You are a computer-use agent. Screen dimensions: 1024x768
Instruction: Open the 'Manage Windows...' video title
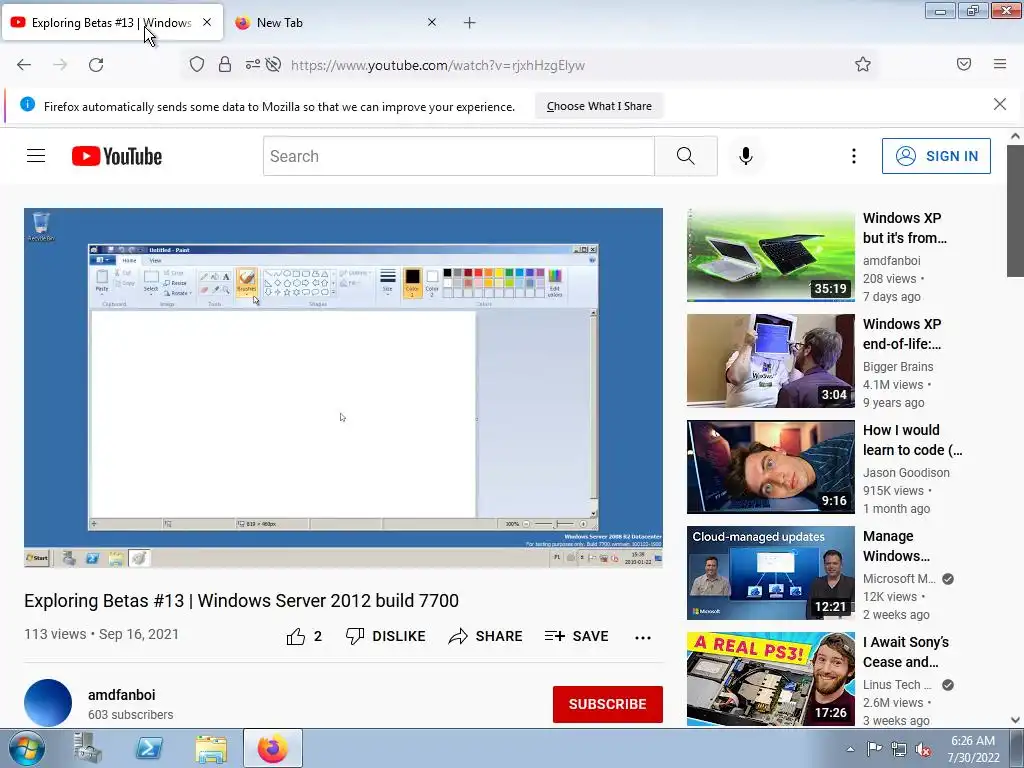point(896,546)
